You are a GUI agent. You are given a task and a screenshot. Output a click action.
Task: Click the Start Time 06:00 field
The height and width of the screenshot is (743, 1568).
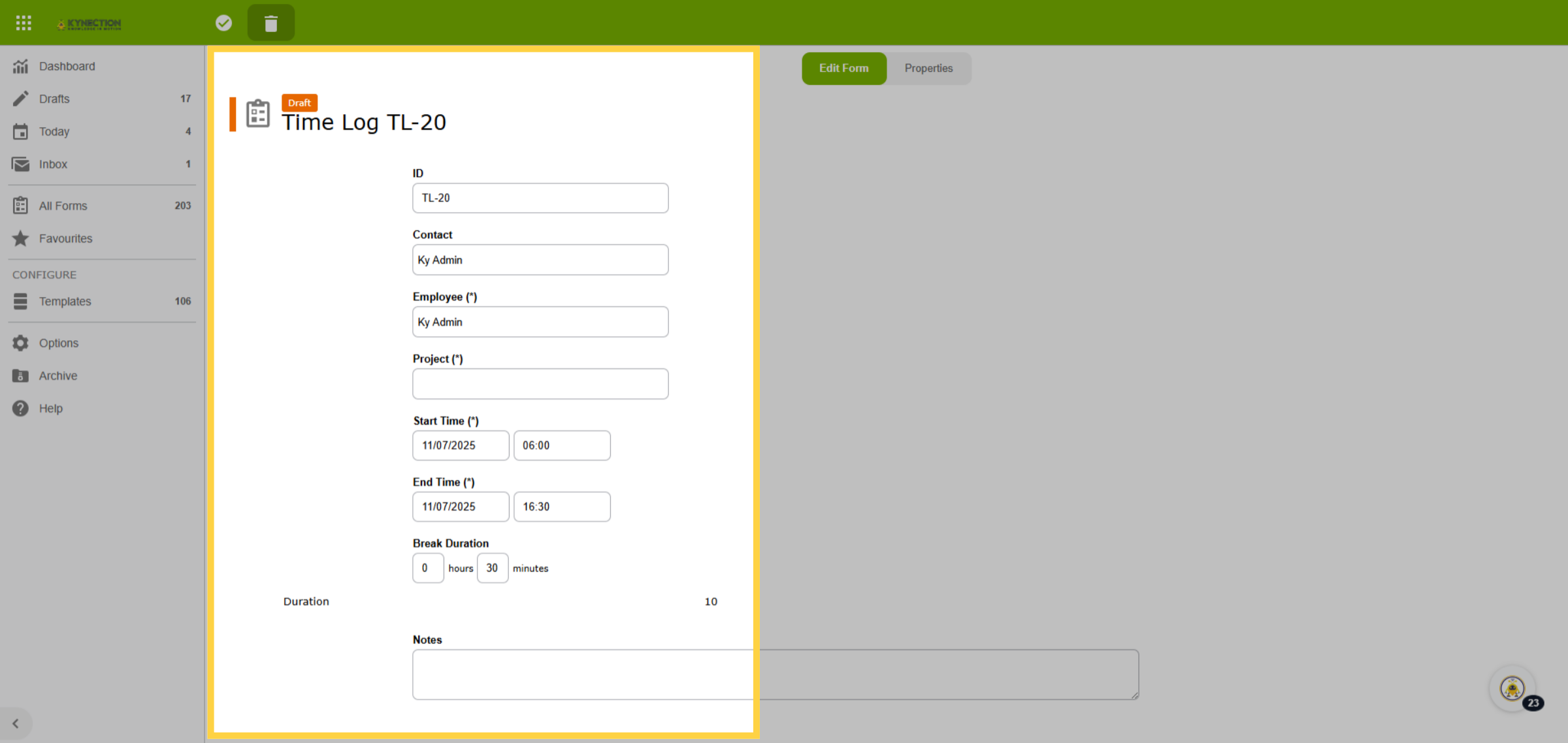coord(562,445)
